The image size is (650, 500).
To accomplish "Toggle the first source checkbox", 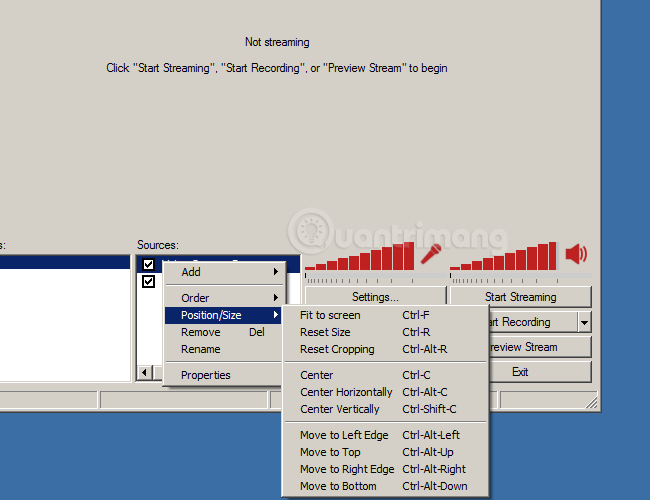I will (x=148, y=264).
